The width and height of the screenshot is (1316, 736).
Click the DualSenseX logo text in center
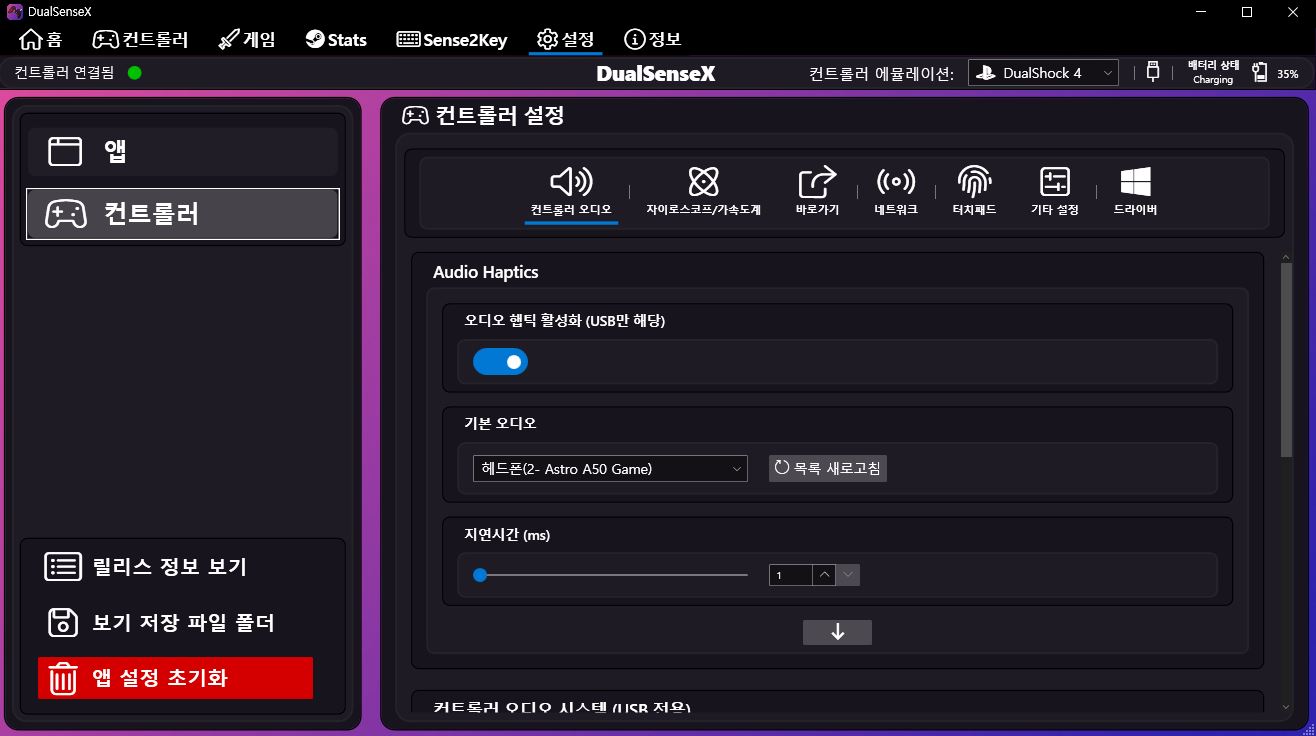coord(656,73)
